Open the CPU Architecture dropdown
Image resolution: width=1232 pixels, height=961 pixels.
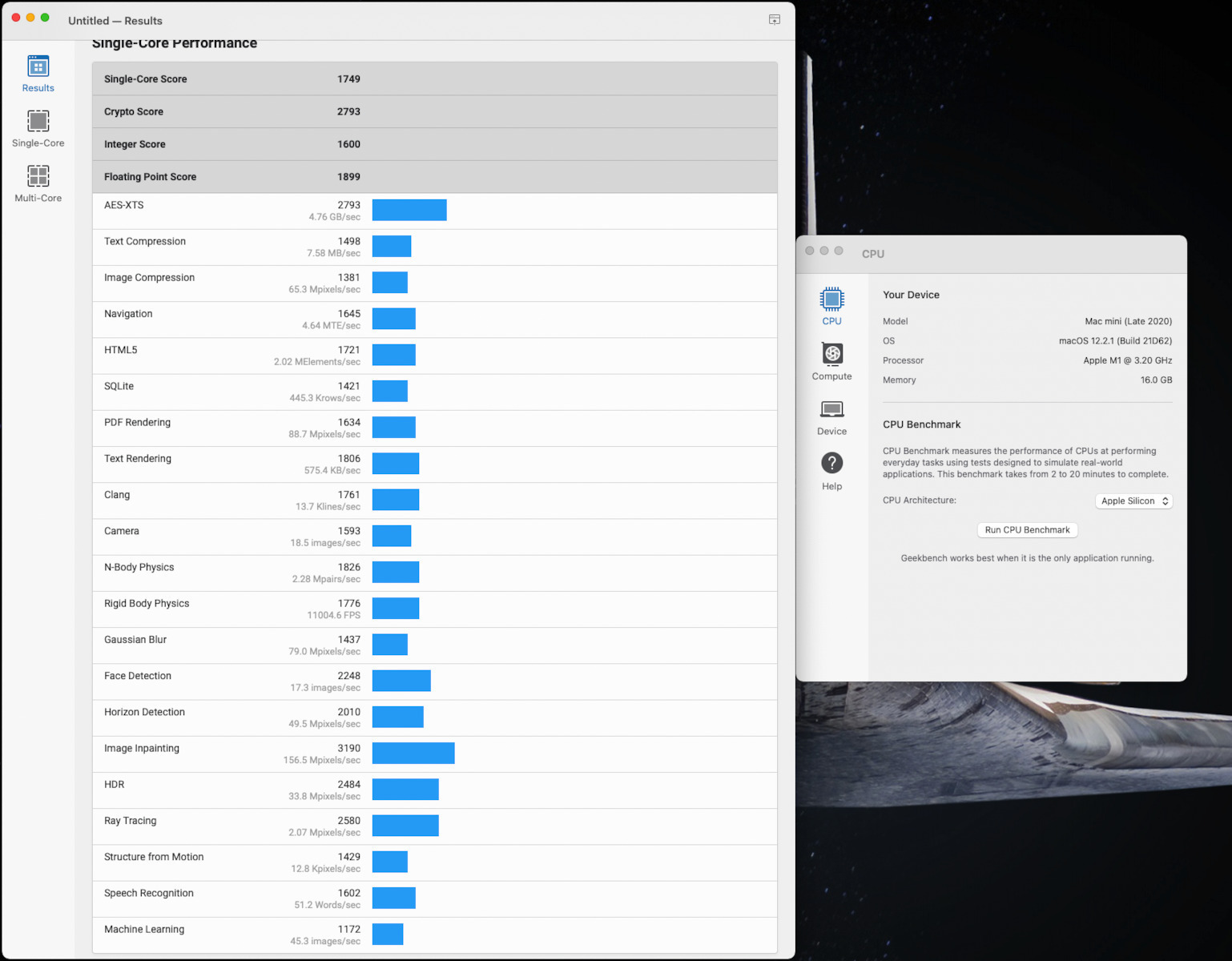click(x=1133, y=501)
